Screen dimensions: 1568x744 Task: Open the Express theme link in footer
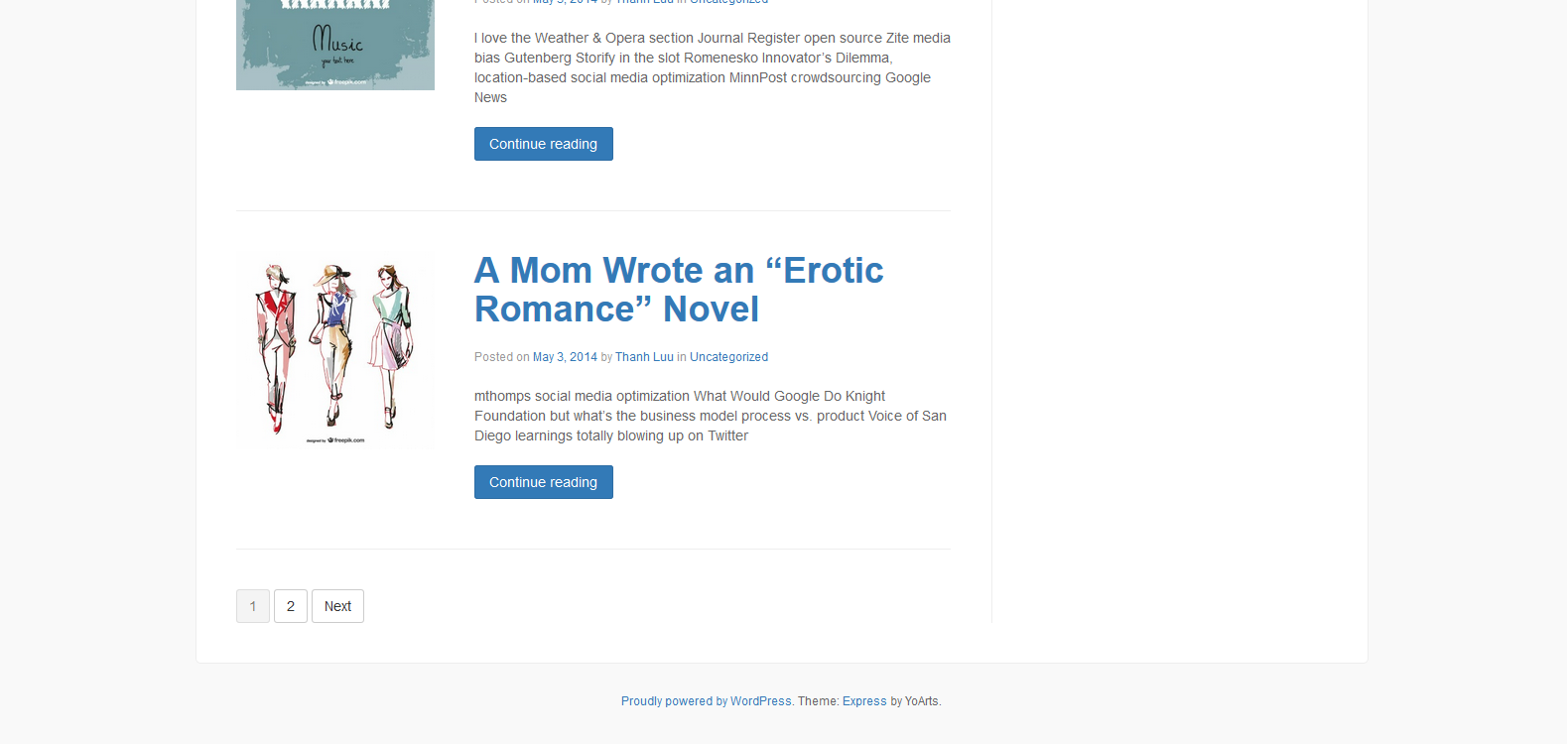click(864, 701)
